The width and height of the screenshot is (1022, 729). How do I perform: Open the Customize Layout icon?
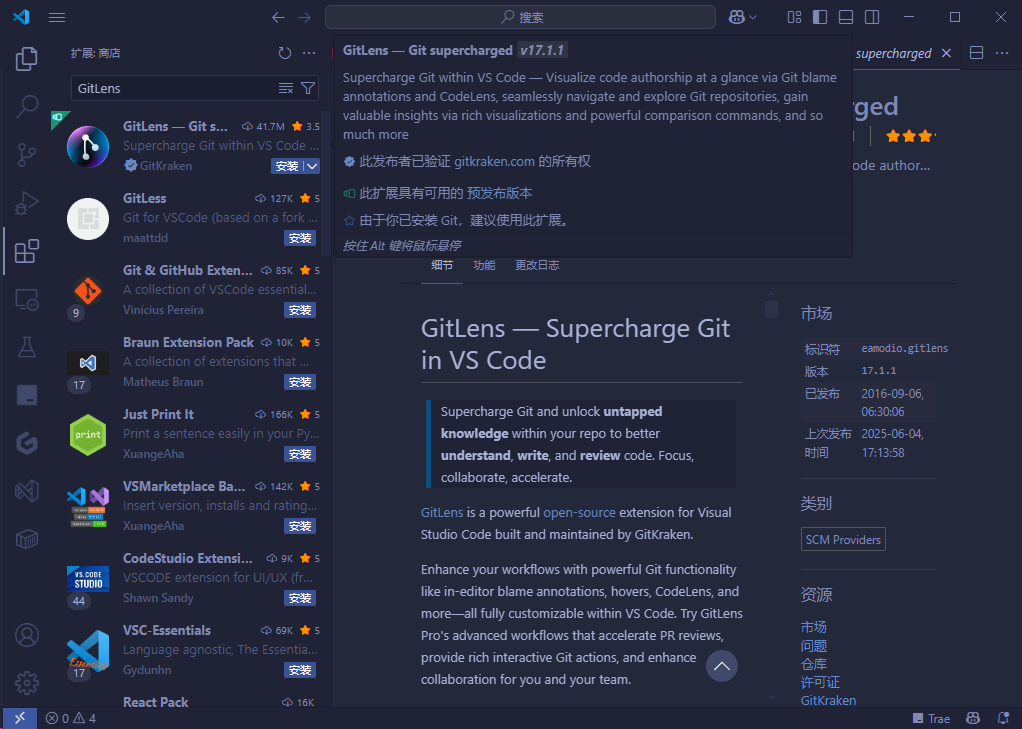(x=795, y=18)
